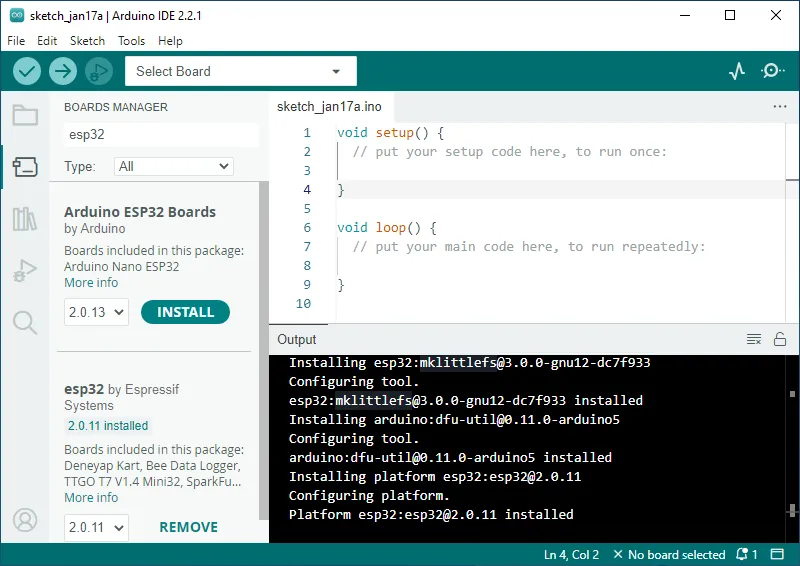Open editor tab options ellipsis menu

pyautogui.click(x=780, y=106)
